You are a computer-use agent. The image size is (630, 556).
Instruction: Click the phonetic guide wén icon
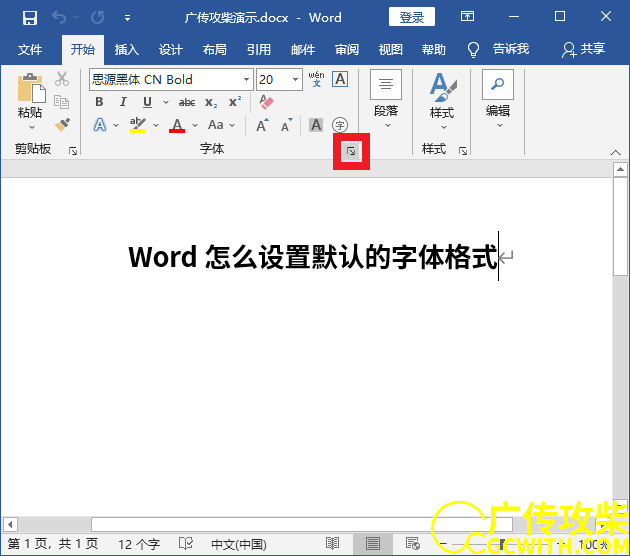[x=317, y=79]
